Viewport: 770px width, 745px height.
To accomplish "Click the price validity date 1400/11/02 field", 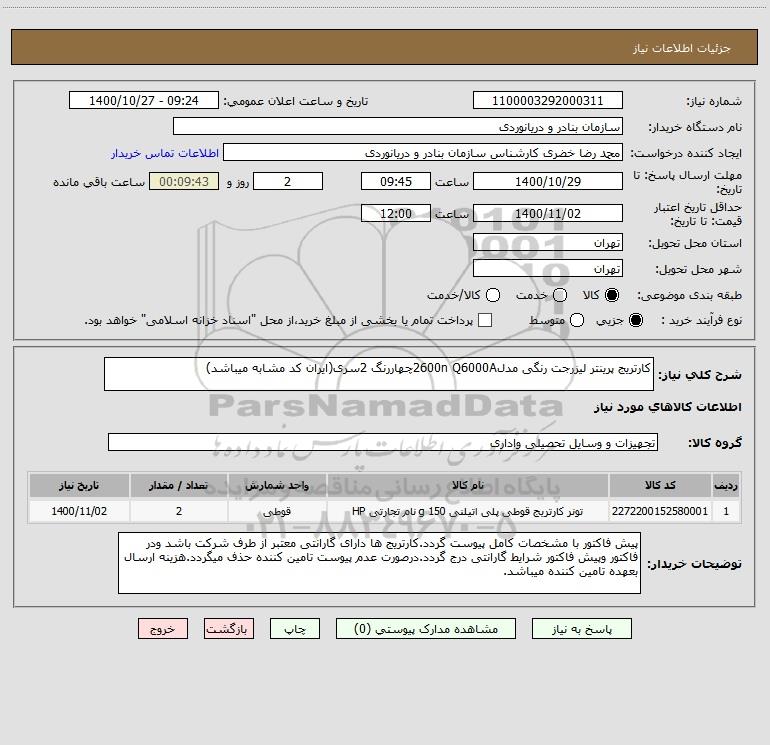I will pyautogui.click(x=548, y=213).
